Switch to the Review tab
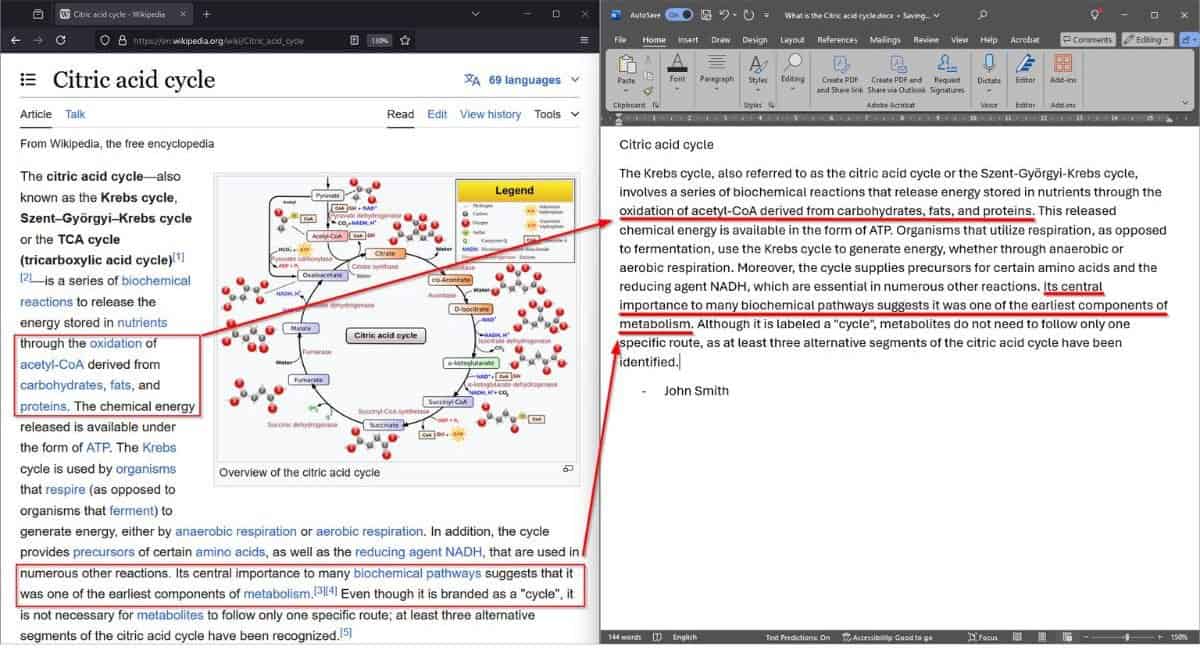This screenshot has width=1200, height=648. click(926, 40)
